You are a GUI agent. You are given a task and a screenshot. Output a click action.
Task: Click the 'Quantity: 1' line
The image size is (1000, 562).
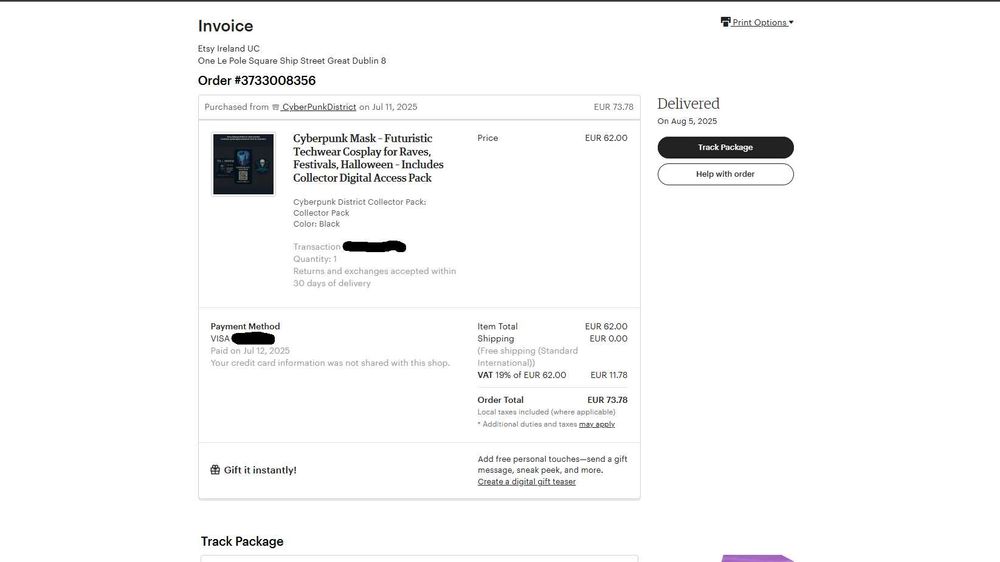(x=315, y=259)
